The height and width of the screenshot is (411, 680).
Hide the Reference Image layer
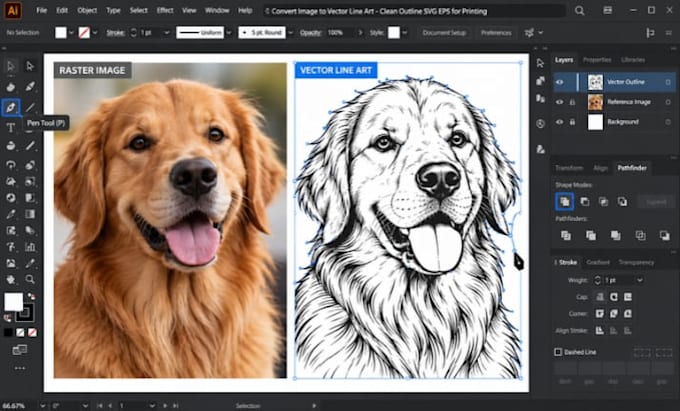click(x=560, y=102)
